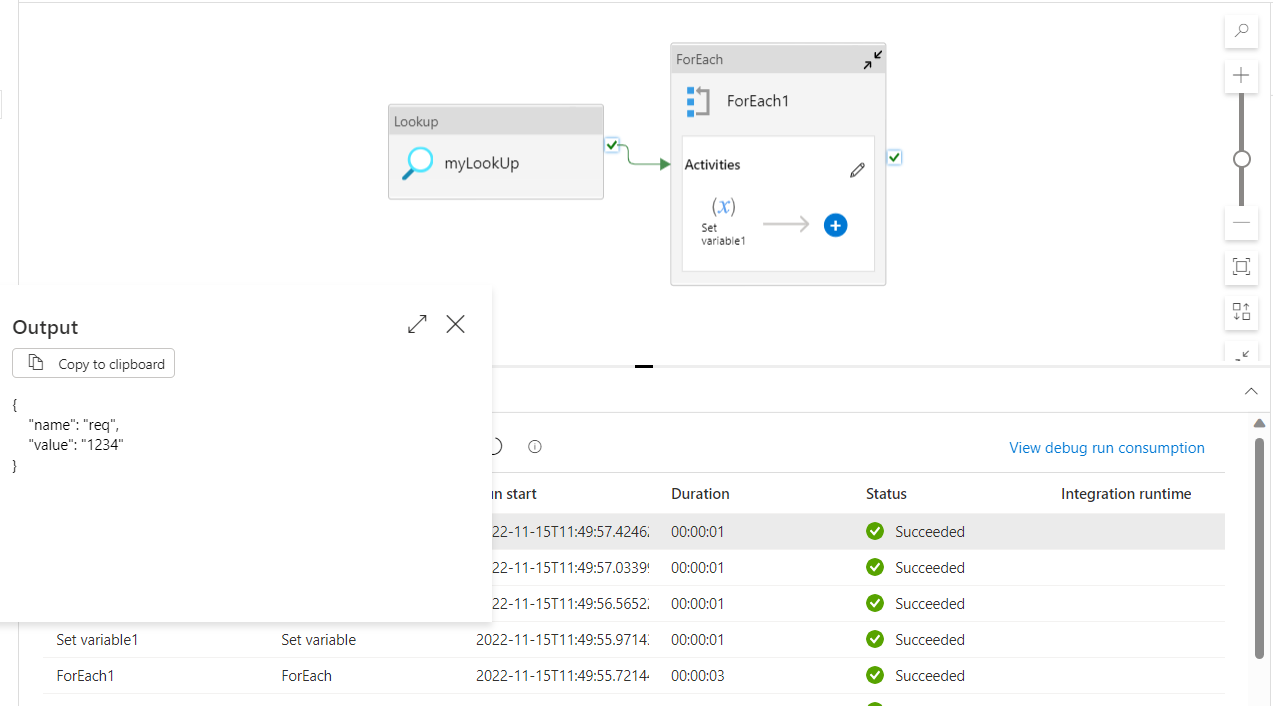The width and height of the screenshot is (1273, 706).
Task: Open the canvas search tool
Action: coord(1241,31)
